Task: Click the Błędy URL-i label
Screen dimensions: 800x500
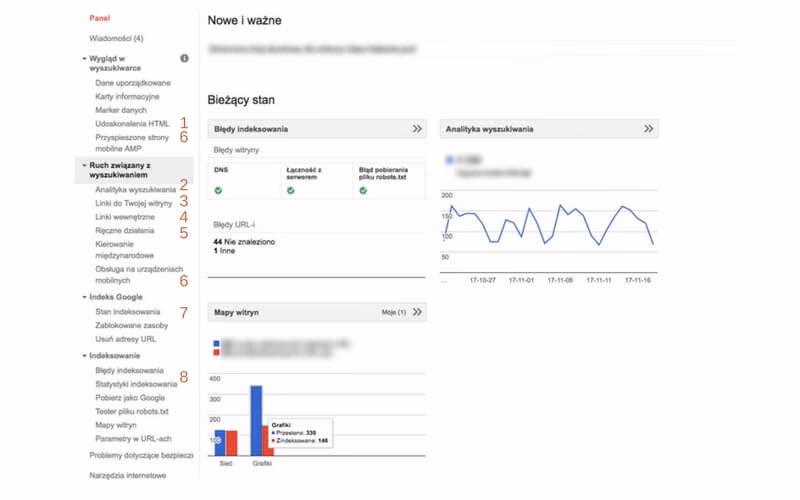Action: pos(234,224)
